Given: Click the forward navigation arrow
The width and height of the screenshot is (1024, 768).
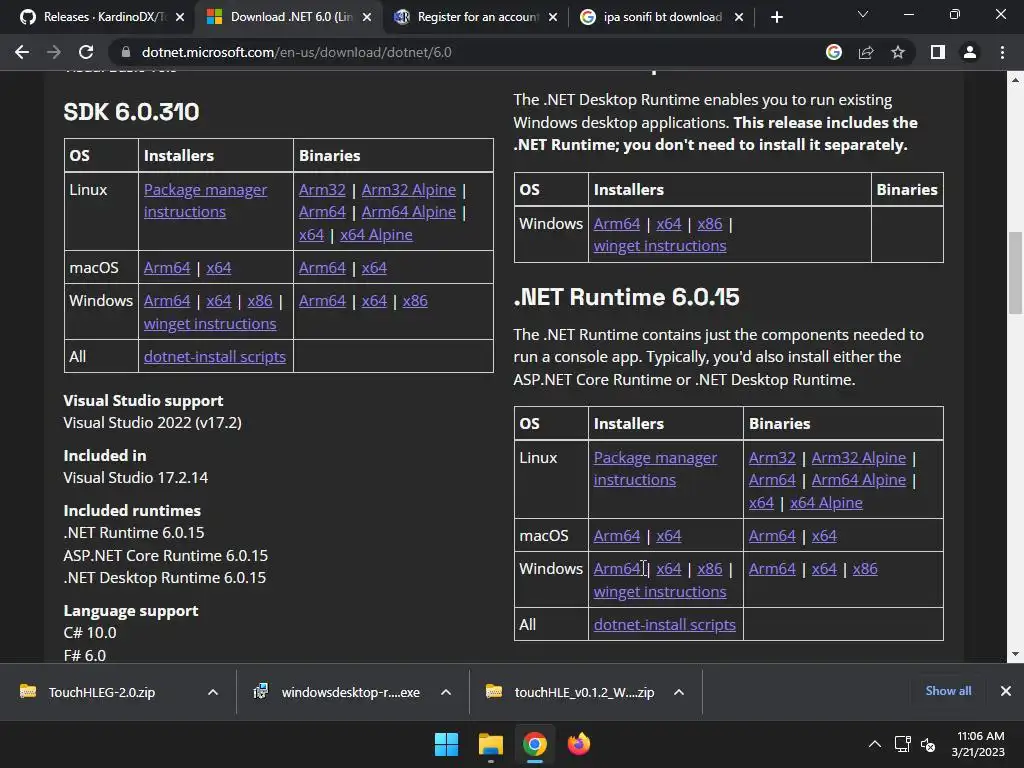Looking at the screenshot, I should point(54,52).
